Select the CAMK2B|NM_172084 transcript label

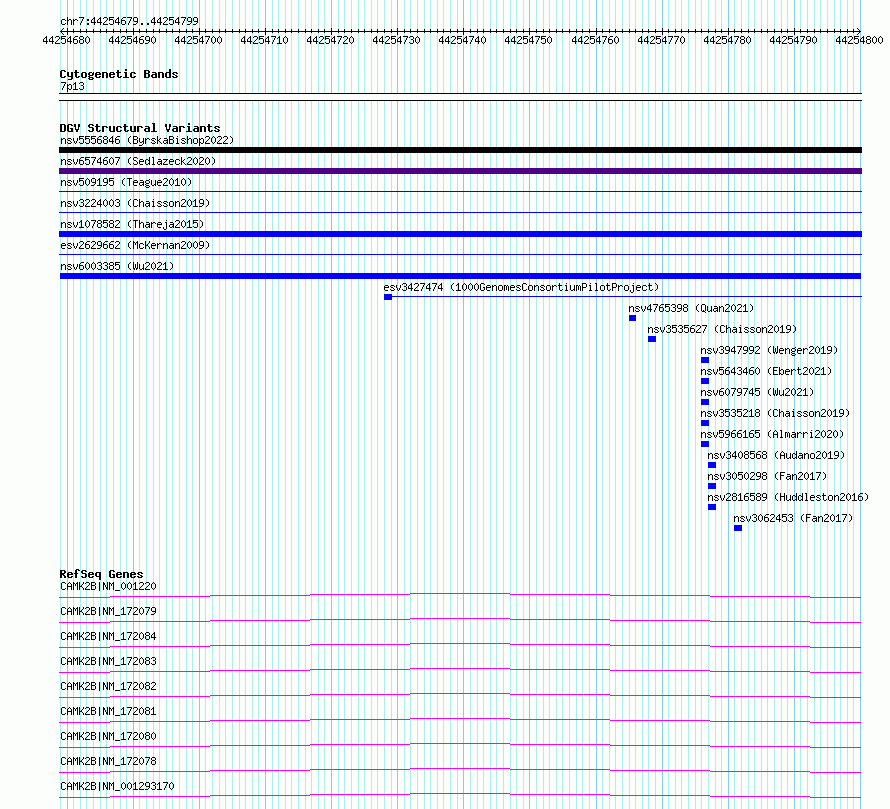[108, 636]
